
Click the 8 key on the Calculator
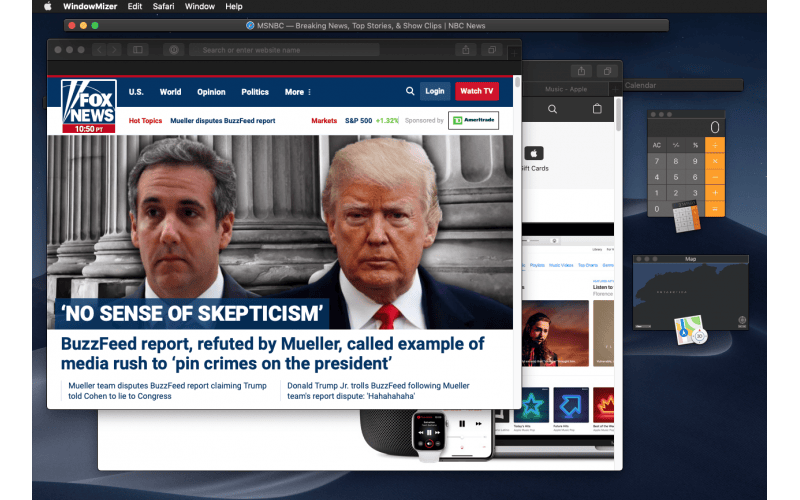(676, 161)
